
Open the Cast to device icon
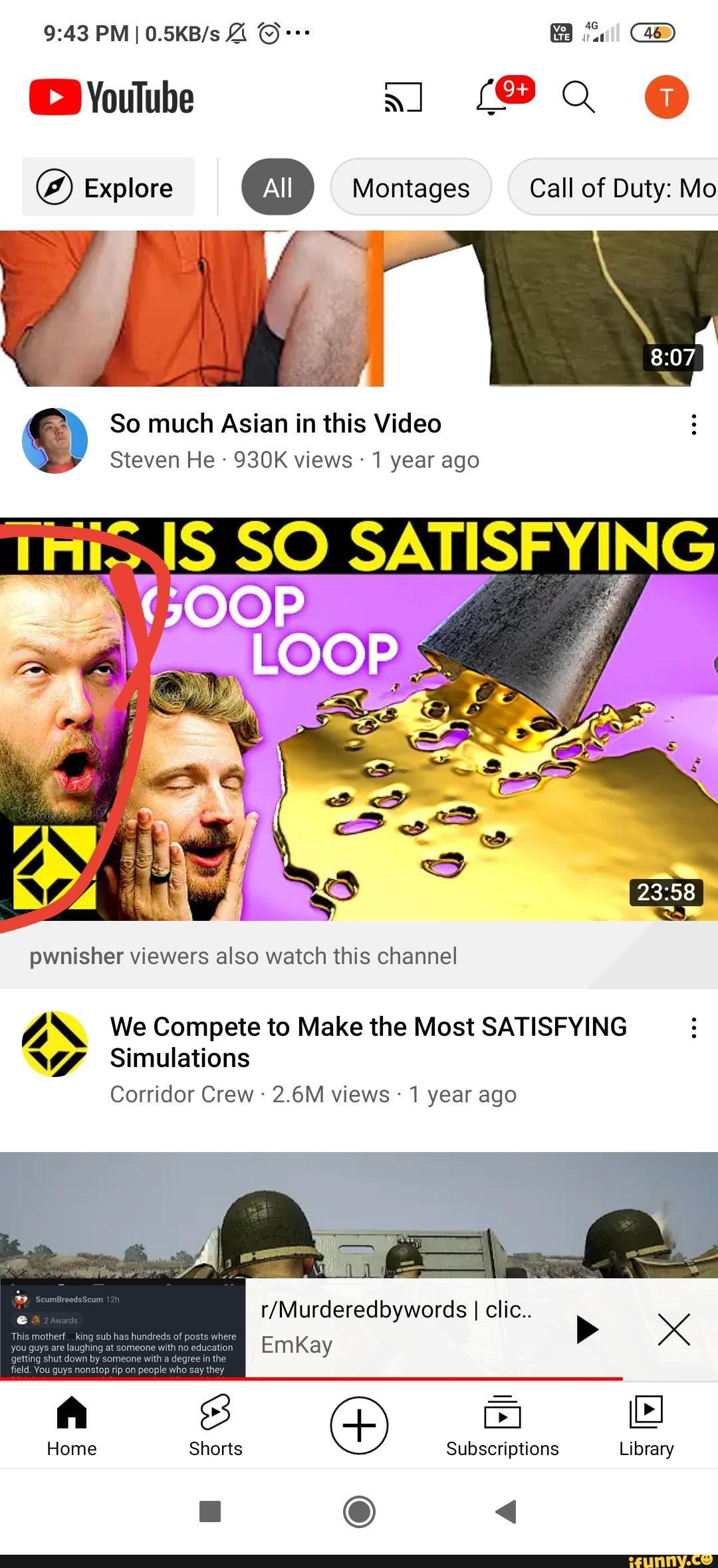pos(403,97)
